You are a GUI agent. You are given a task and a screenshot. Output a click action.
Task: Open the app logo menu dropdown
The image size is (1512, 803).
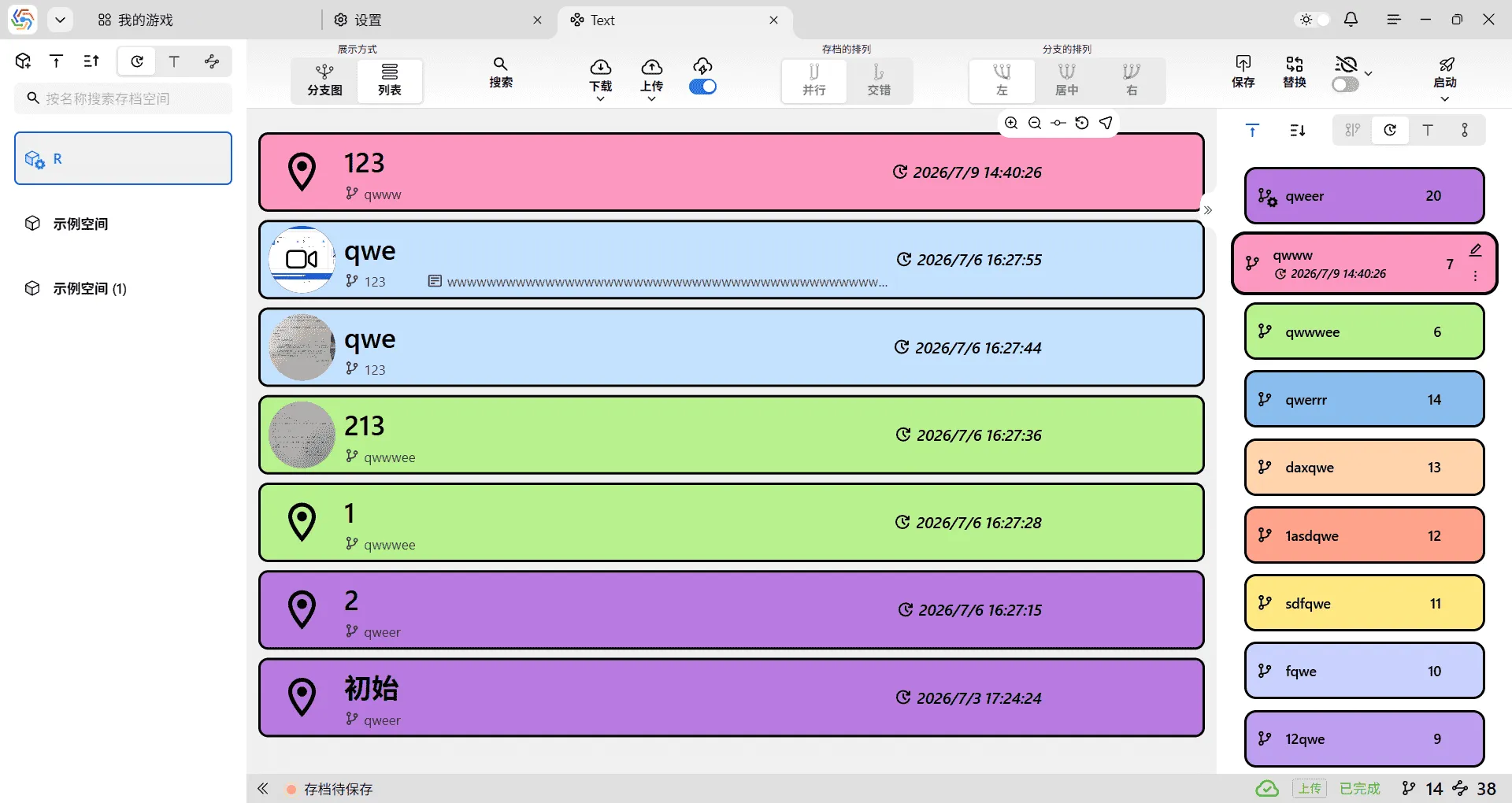60,20
